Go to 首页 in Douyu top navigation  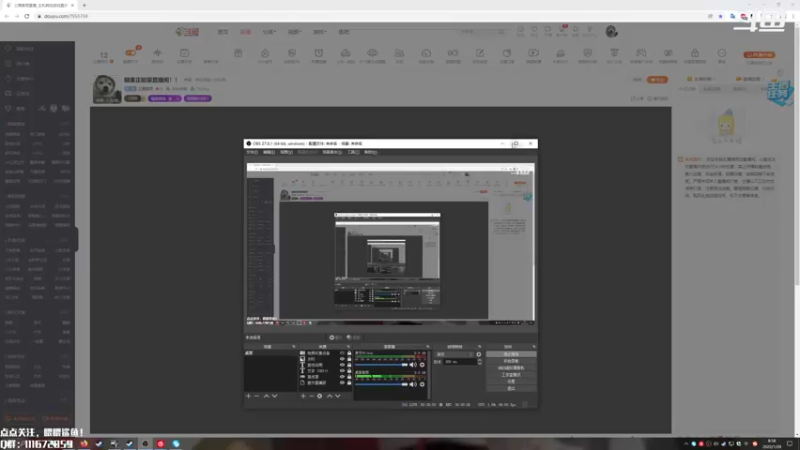223,32
